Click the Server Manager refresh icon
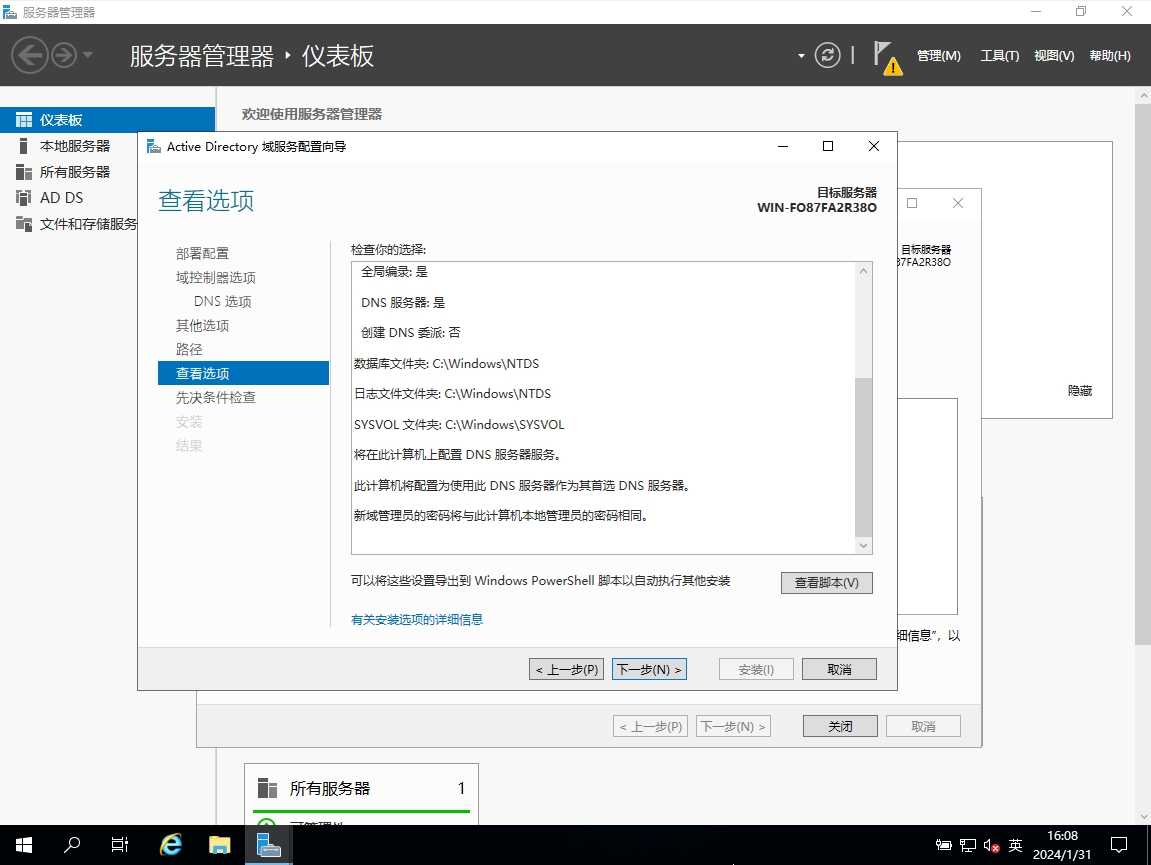The height and width of the screenshot is (865, 1151). (x=827, y=55)
